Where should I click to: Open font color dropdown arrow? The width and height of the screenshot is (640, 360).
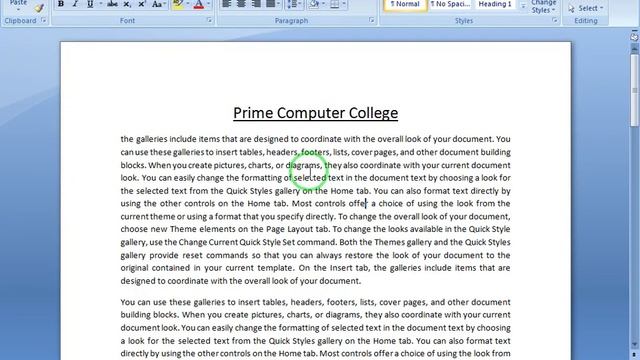point(209,4)
